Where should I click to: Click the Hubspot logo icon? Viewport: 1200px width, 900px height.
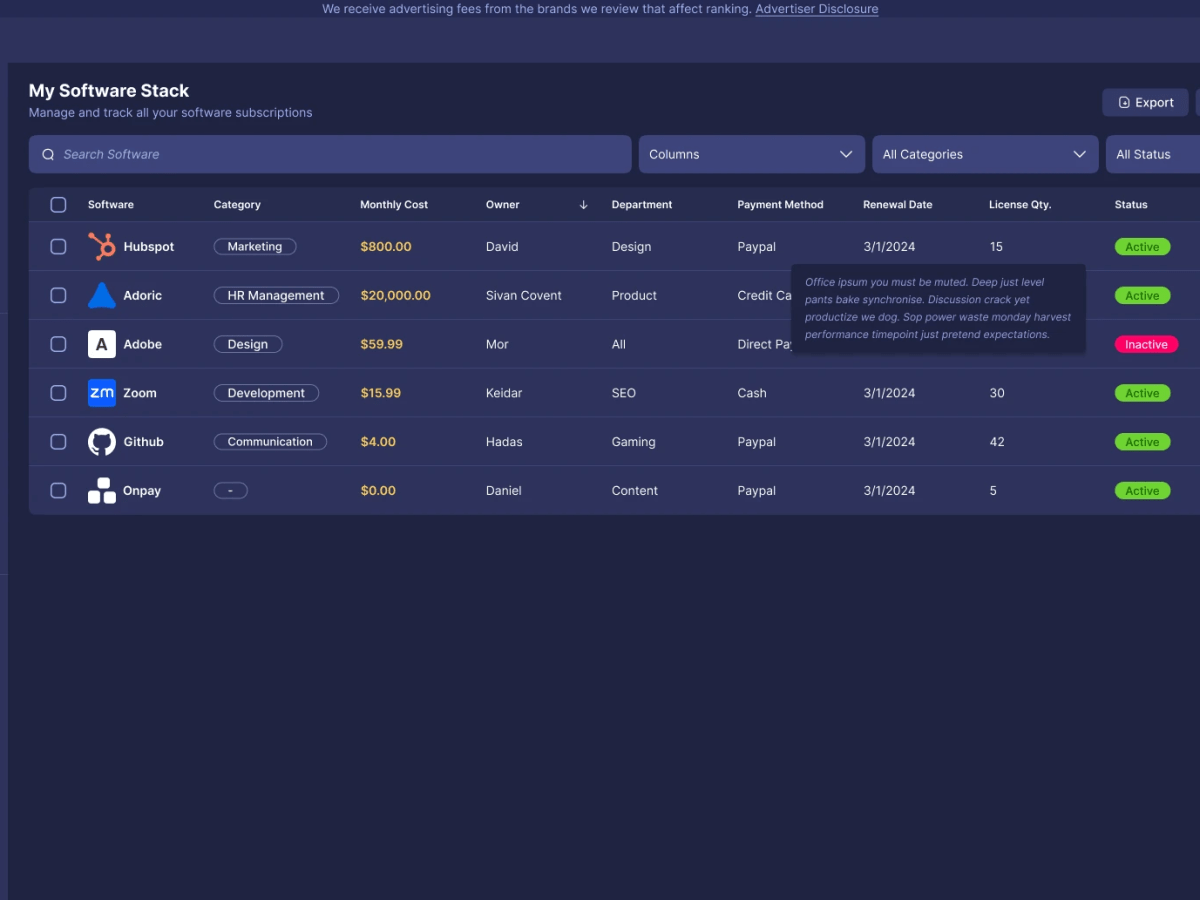[102, 246]
